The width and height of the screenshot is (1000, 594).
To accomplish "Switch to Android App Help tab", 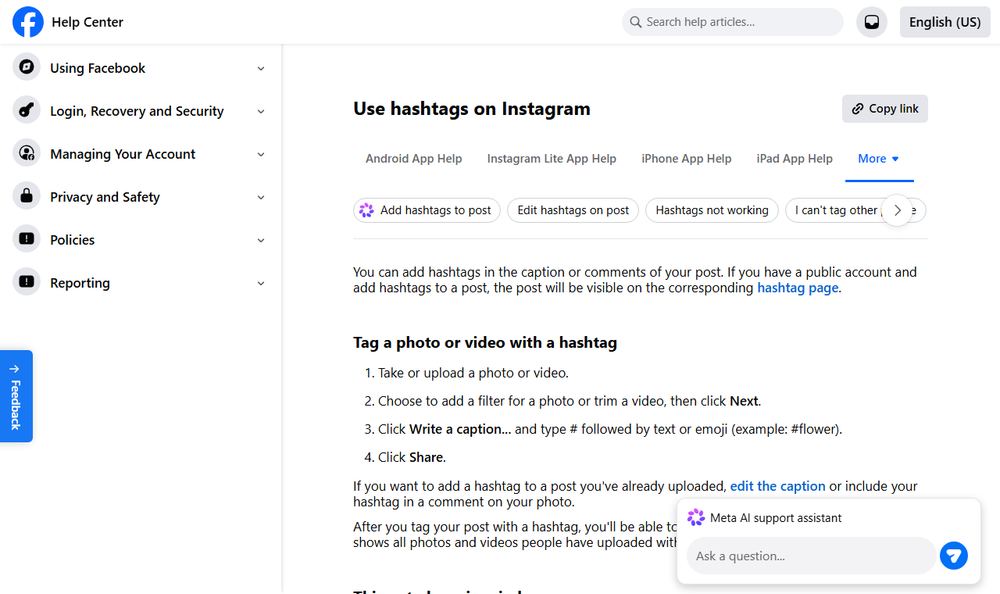I will click(x=413, y=159).
